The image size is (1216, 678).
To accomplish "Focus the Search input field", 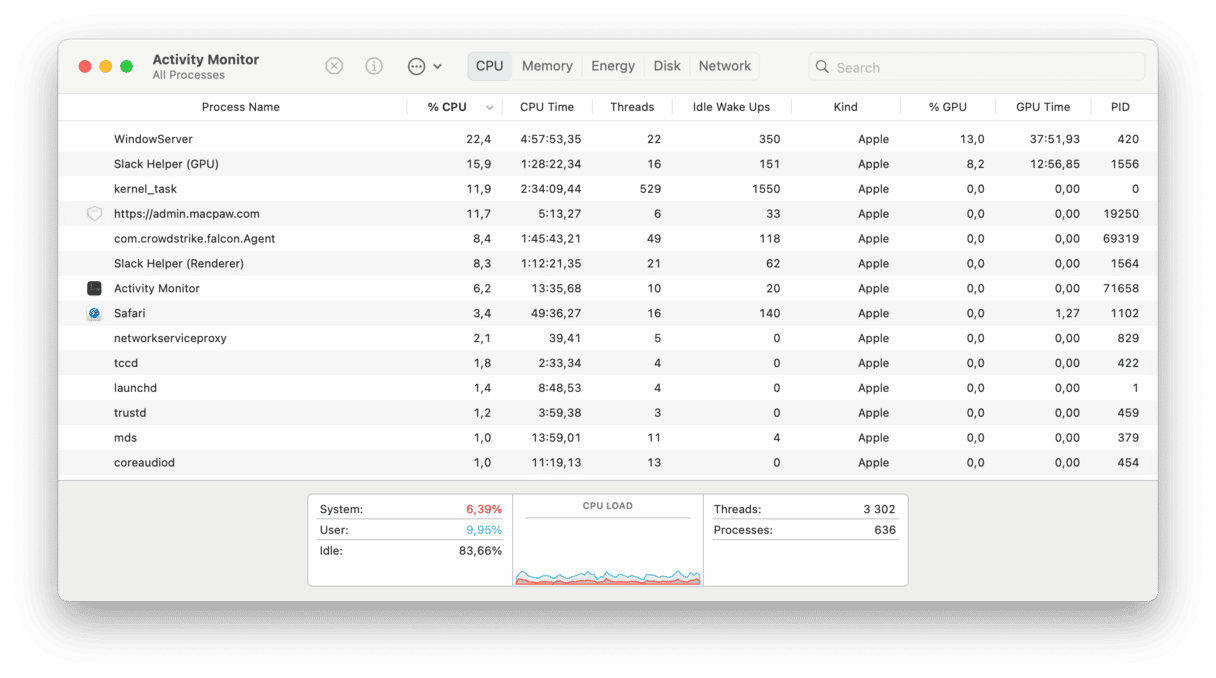I will click(985, 67).
